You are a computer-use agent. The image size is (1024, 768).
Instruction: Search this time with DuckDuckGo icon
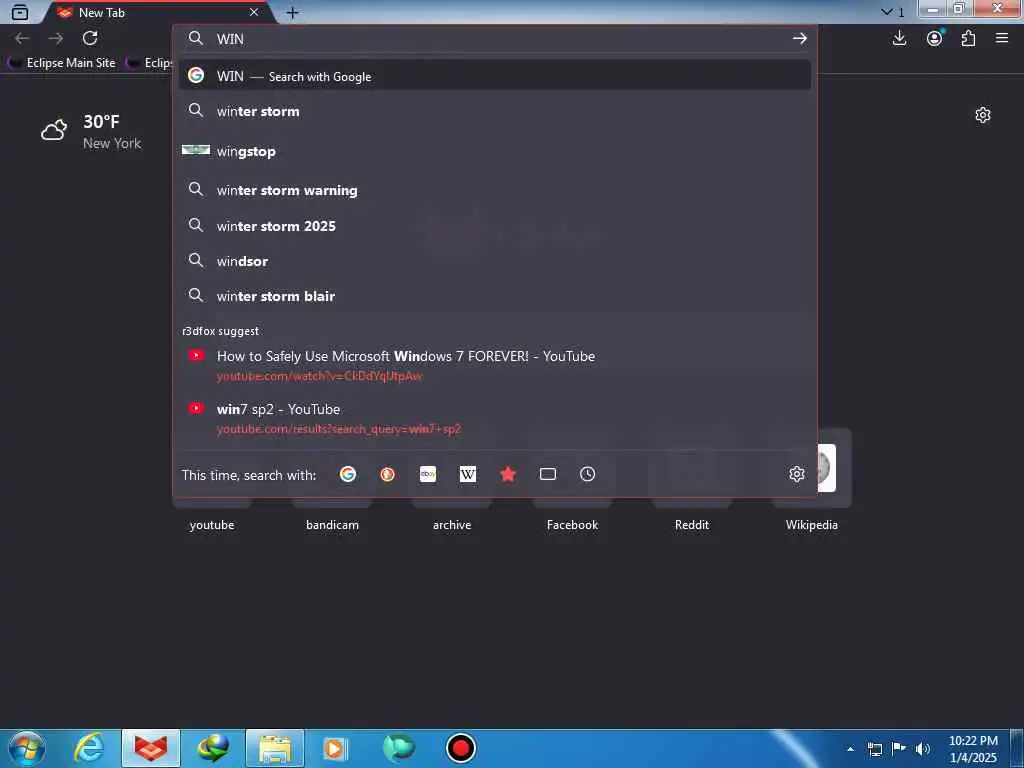(387, 474)
